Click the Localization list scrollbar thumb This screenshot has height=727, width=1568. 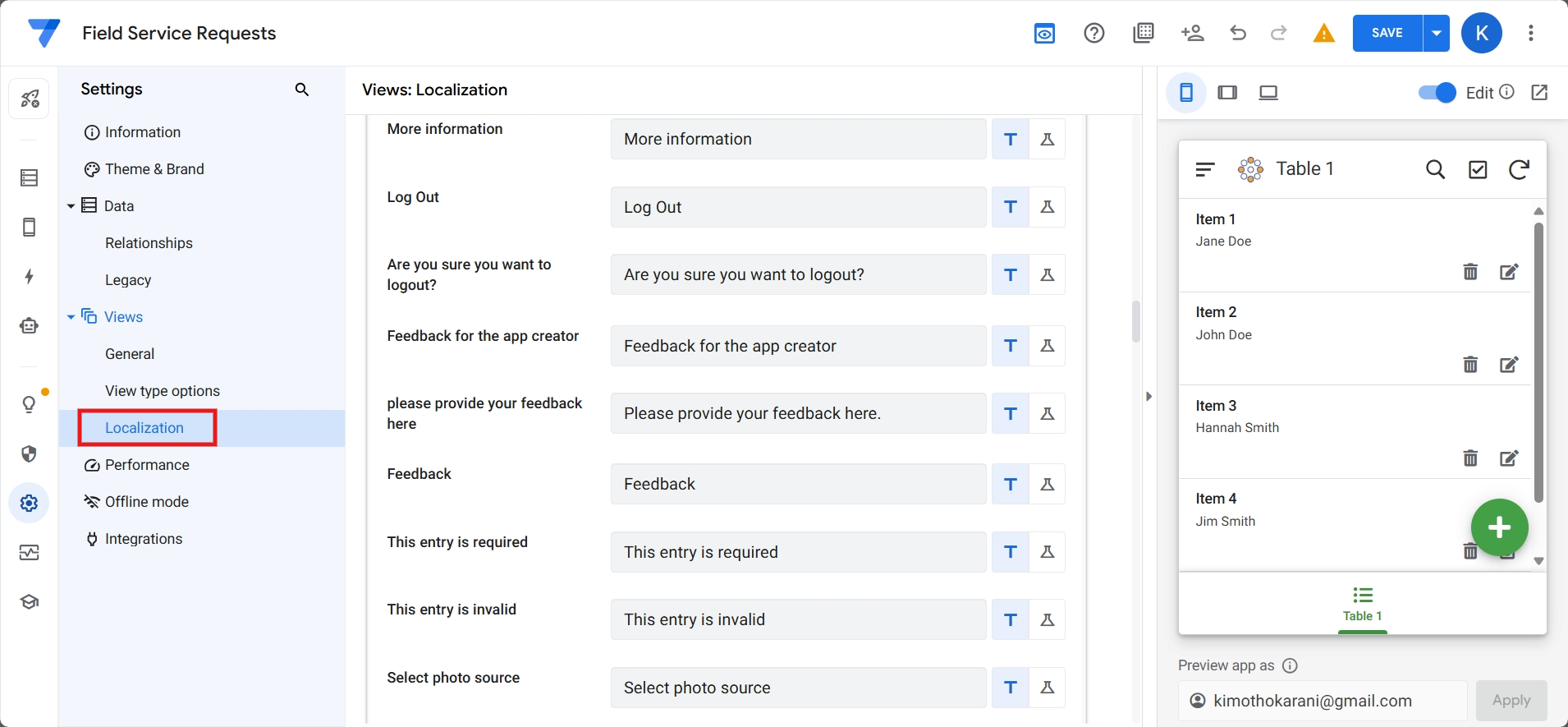tap(1136, 321)
